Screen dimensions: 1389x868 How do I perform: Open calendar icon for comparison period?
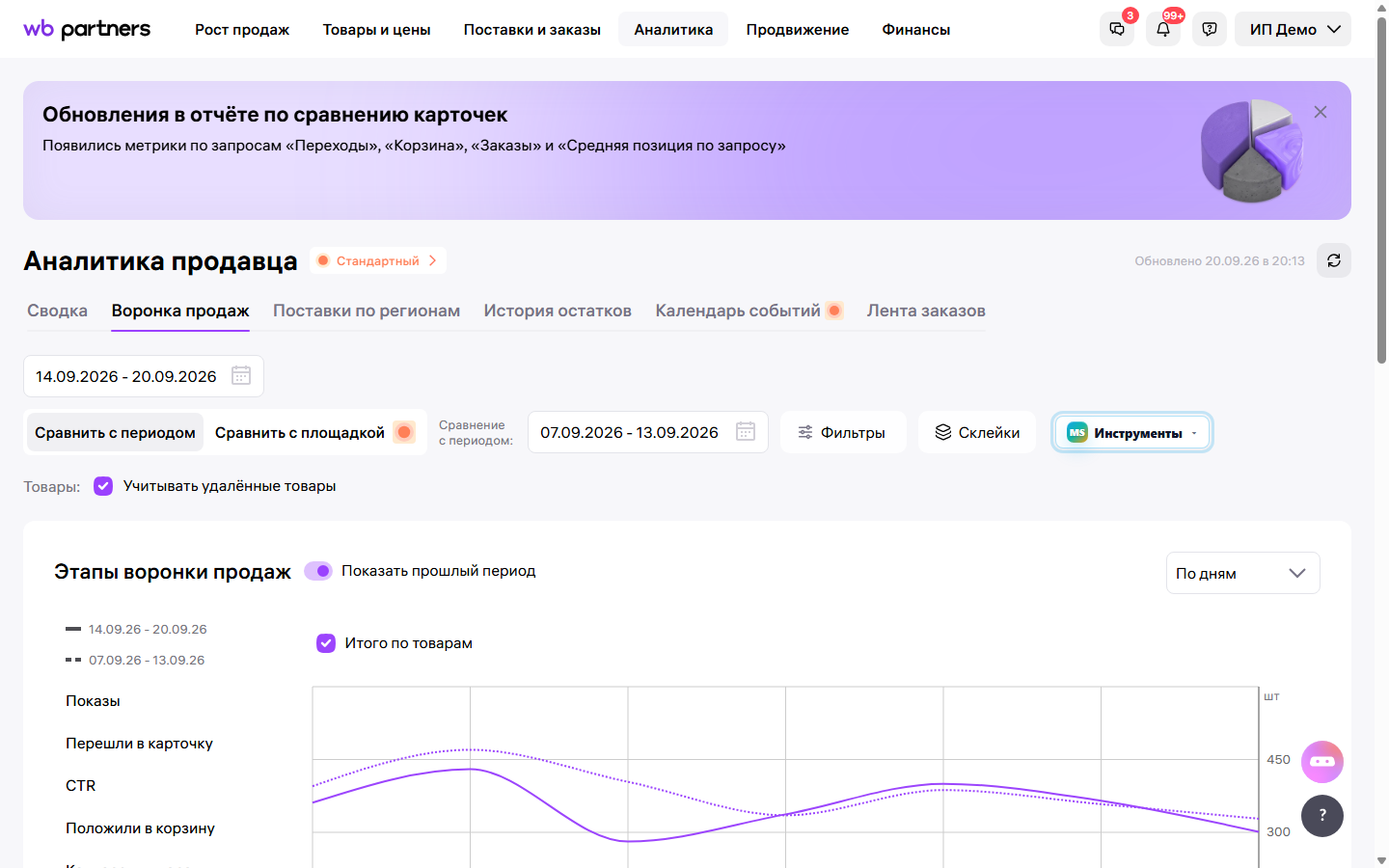(x=746, y=432)
